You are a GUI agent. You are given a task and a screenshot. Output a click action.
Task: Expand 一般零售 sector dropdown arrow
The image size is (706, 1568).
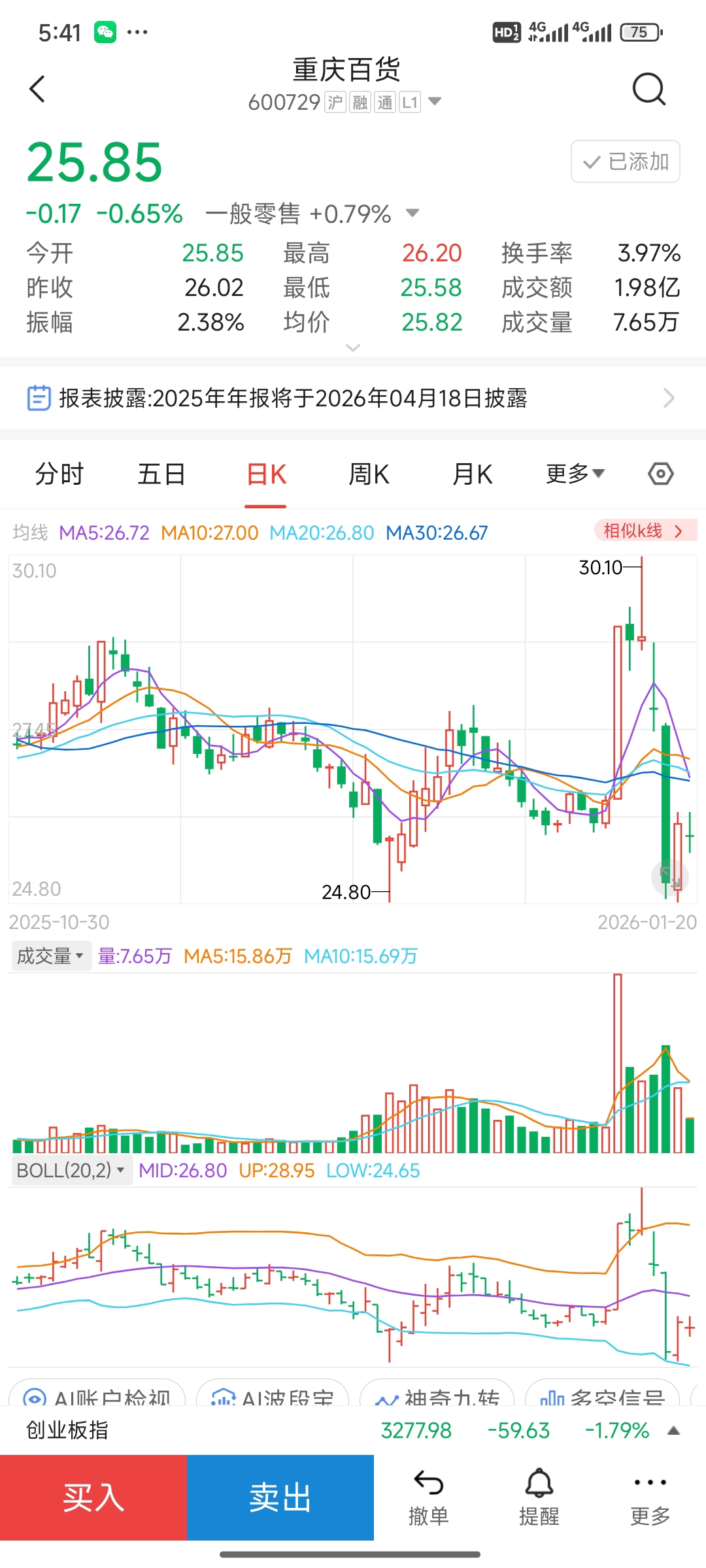pyautogui.click(x=412, y=213)
